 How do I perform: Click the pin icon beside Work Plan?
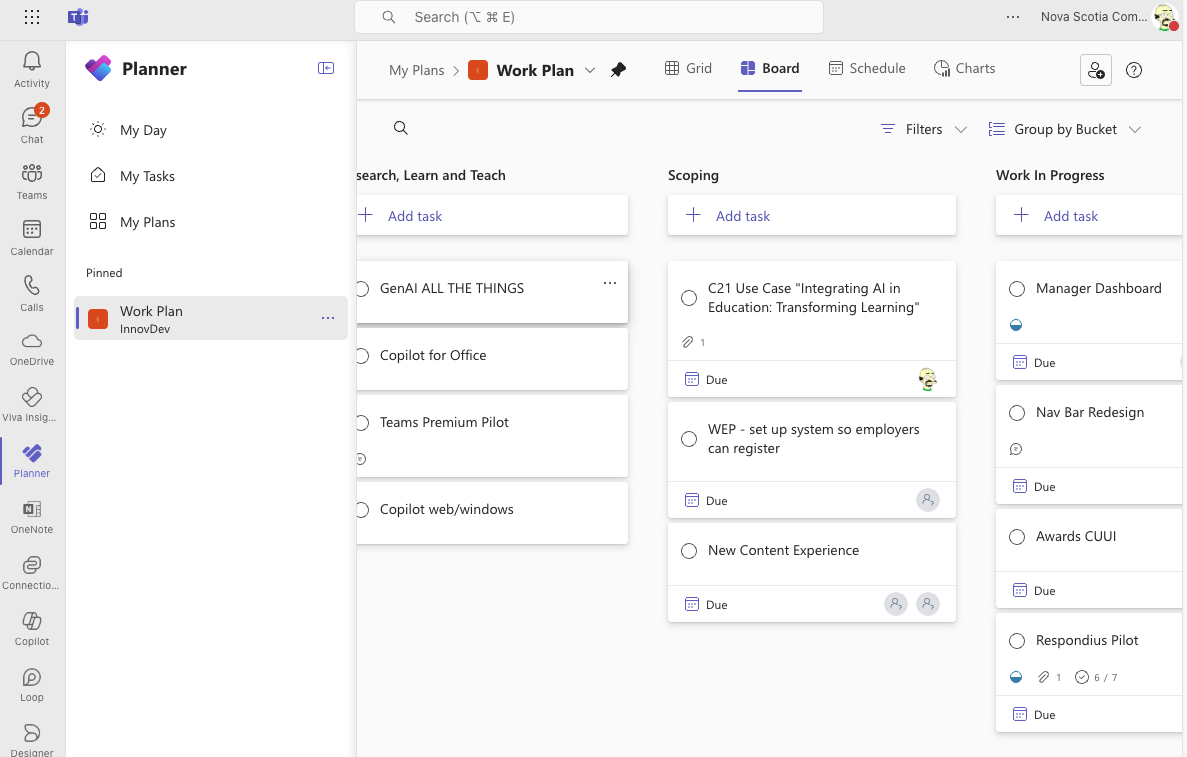[x=618, y=70]
